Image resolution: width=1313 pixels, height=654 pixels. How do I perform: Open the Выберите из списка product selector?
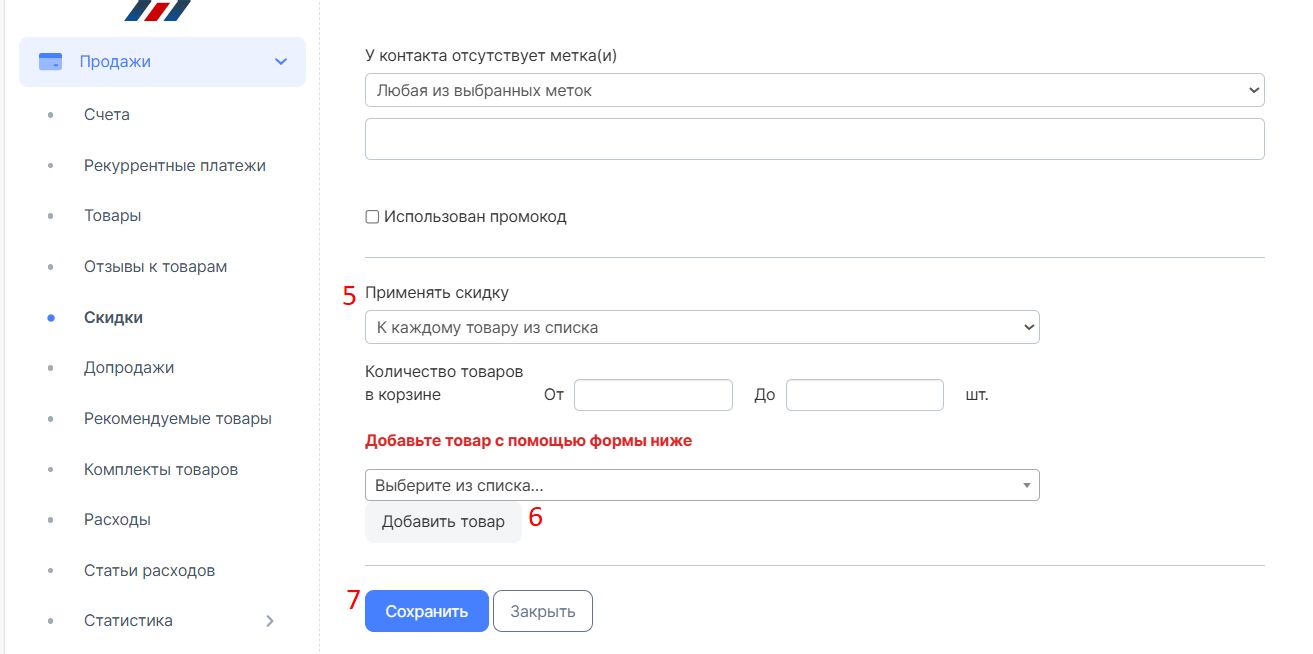tap(702, 485)
